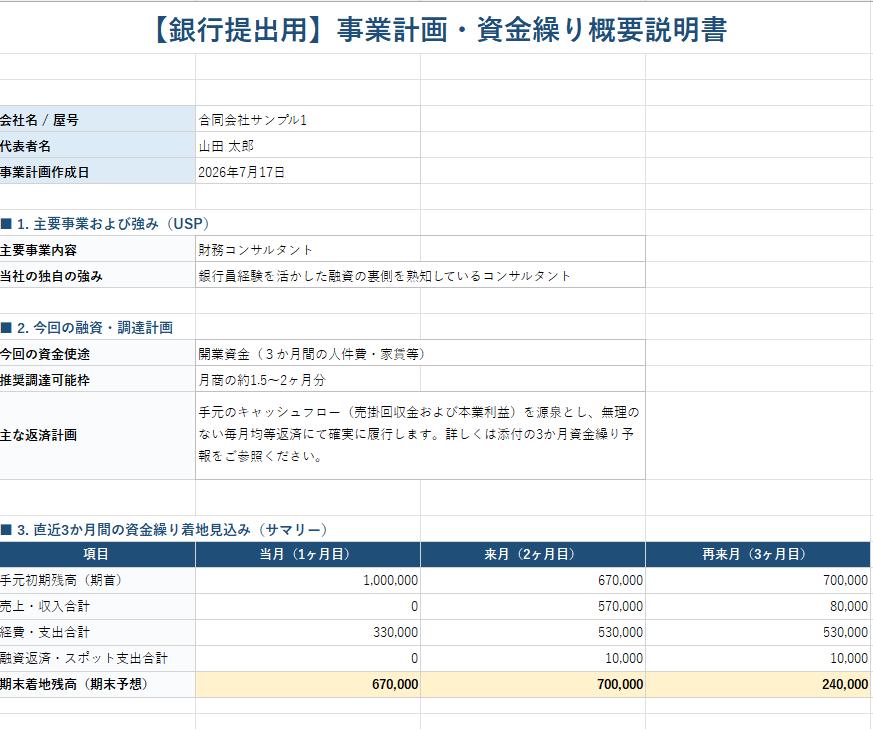The width and height of the screenshot is (873, 729).
Task: Select the date cell 2026年7月17日
Action: point(308,171)
